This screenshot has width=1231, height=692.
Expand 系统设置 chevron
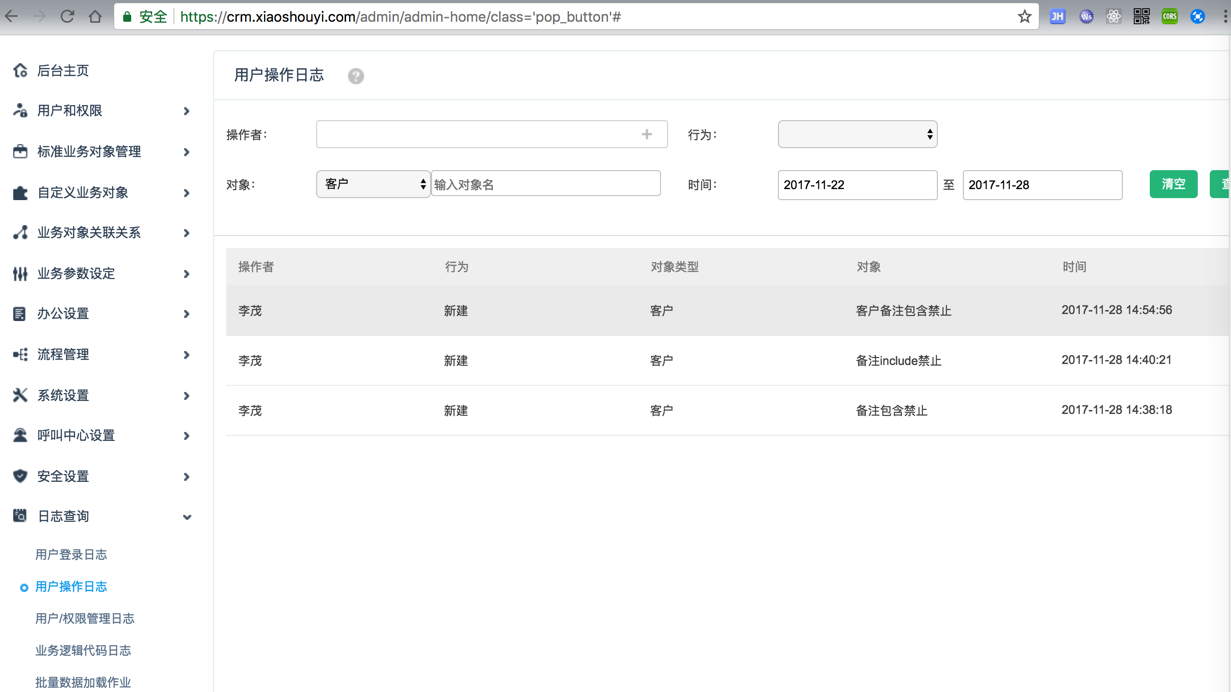tap(187, 396)
